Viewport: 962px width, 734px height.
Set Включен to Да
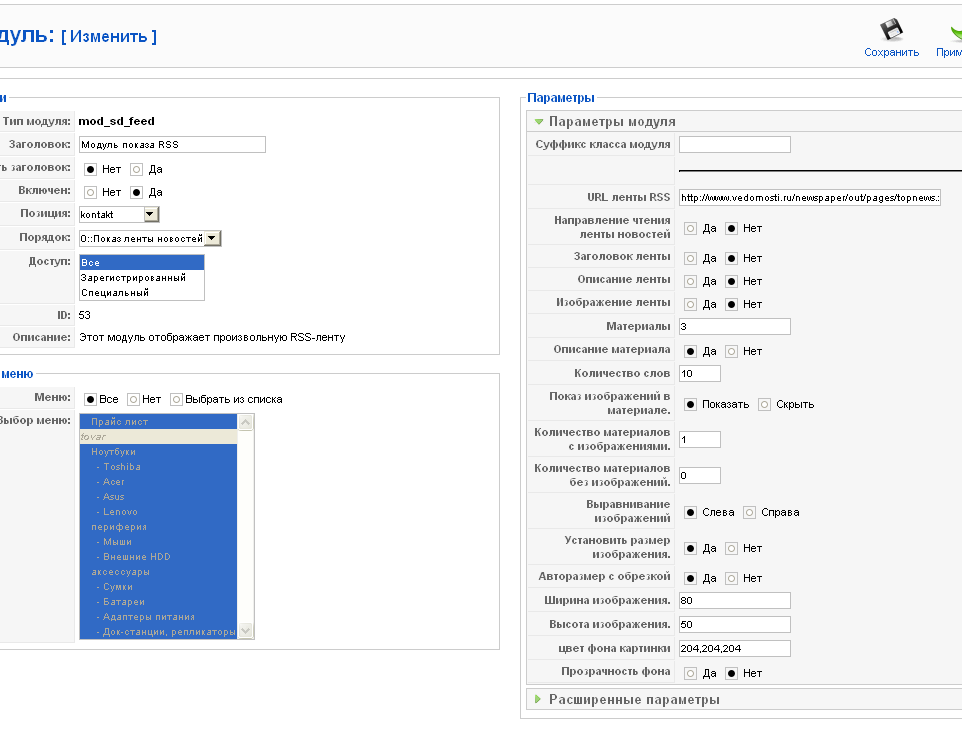pos(137,193)
